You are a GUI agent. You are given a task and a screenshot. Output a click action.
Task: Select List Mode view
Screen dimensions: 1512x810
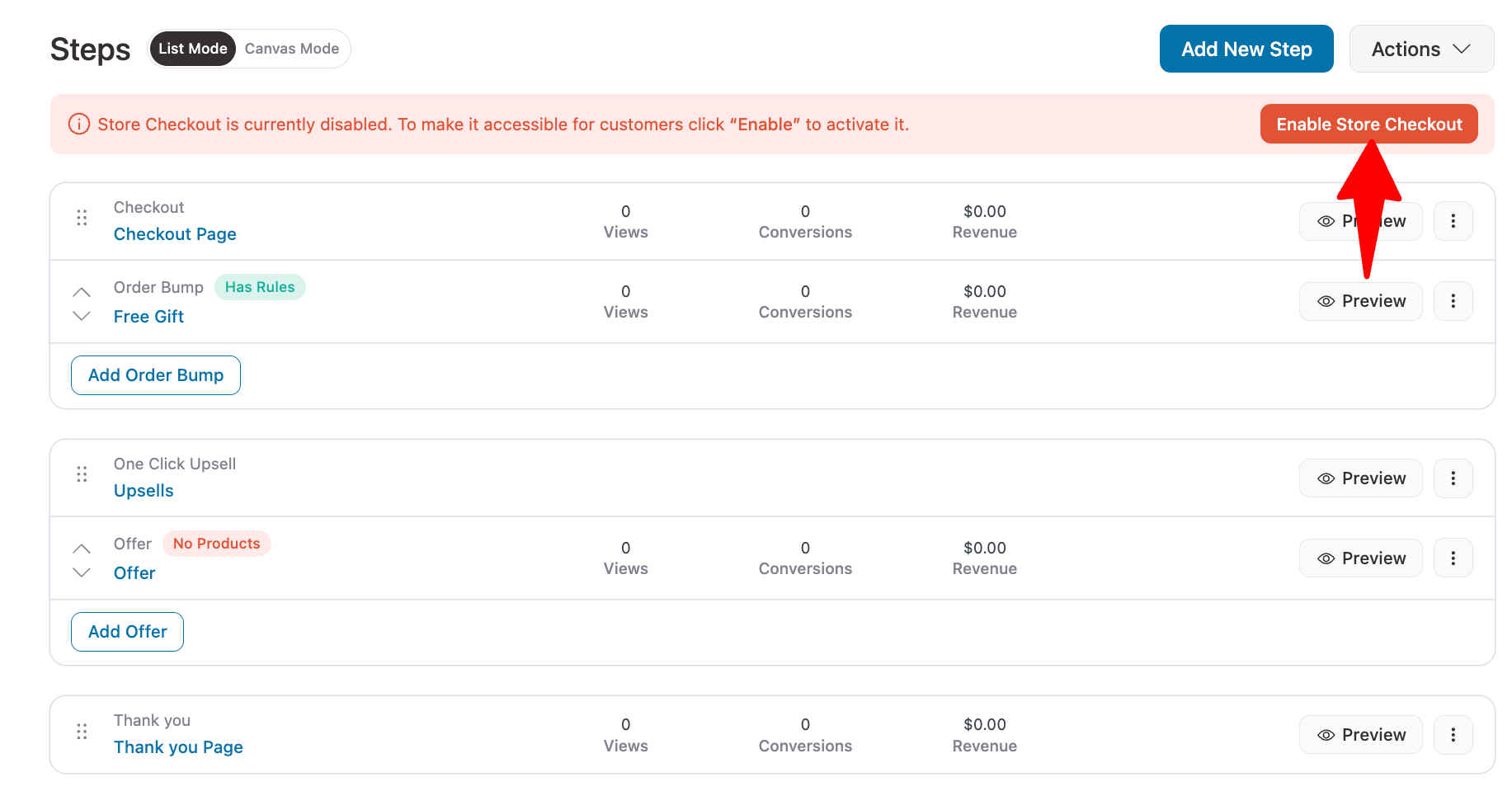[192, 49]
